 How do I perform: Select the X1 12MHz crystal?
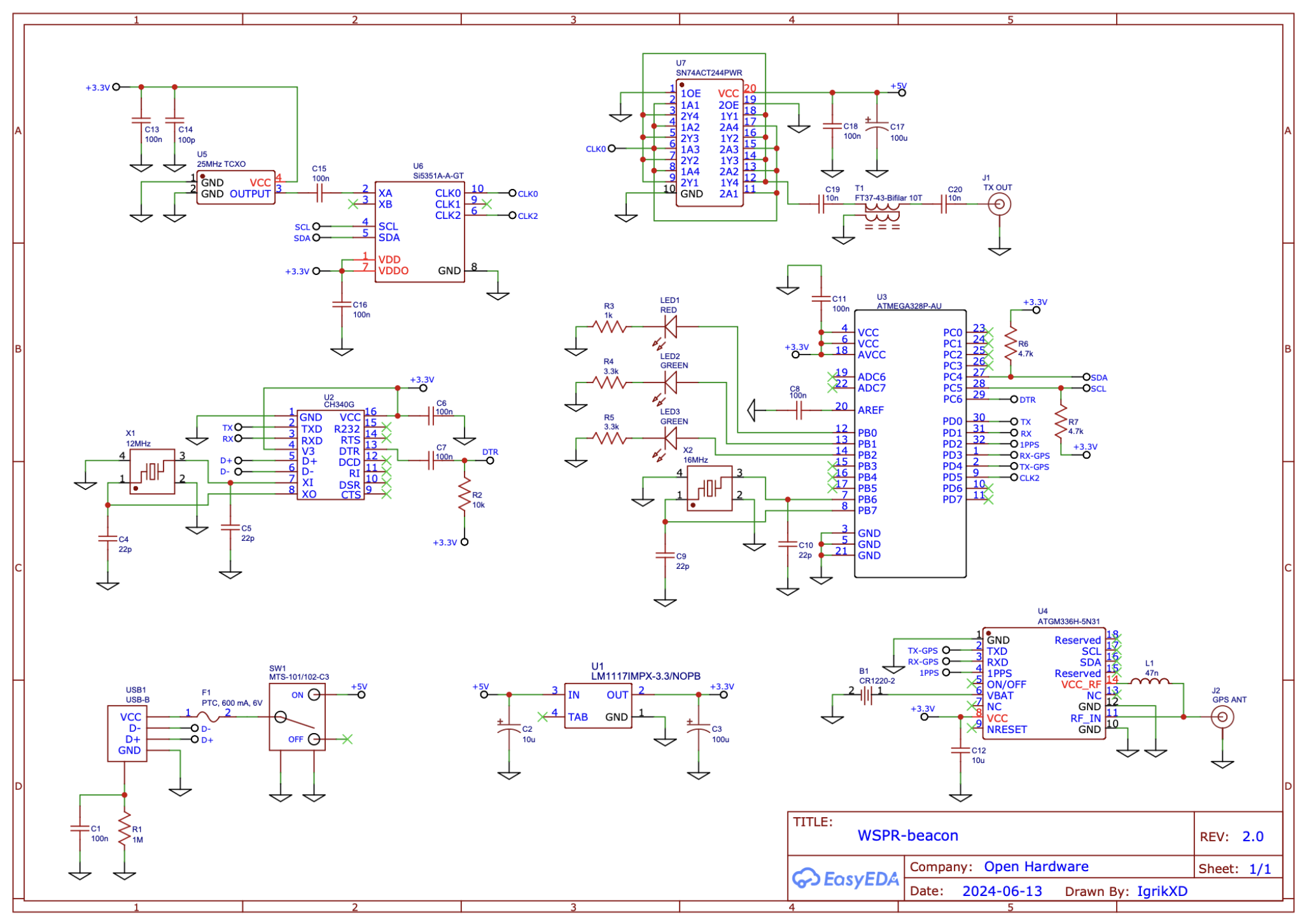pos(152,472)
